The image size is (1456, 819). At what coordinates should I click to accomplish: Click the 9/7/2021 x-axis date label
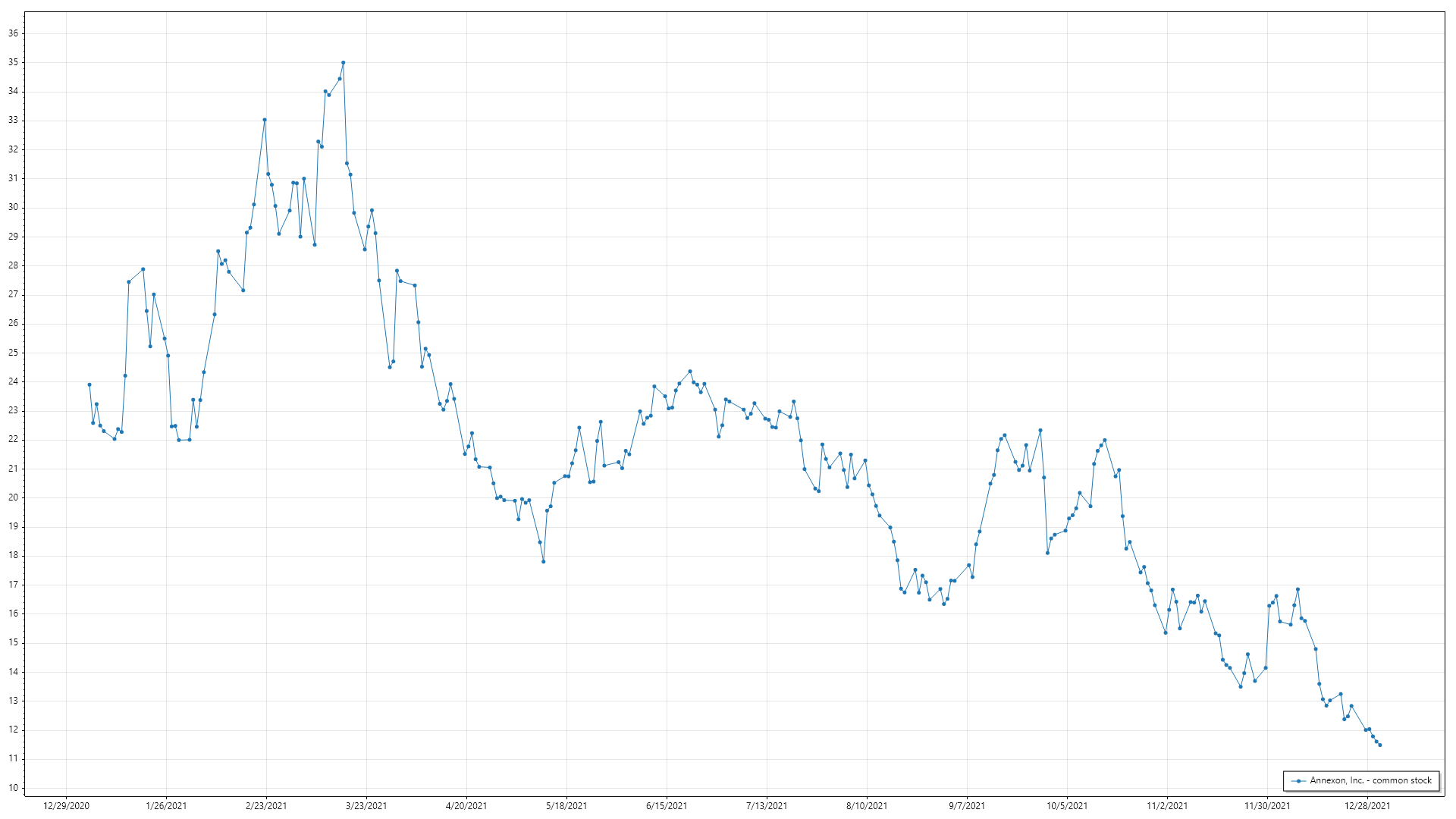(967, 805)
